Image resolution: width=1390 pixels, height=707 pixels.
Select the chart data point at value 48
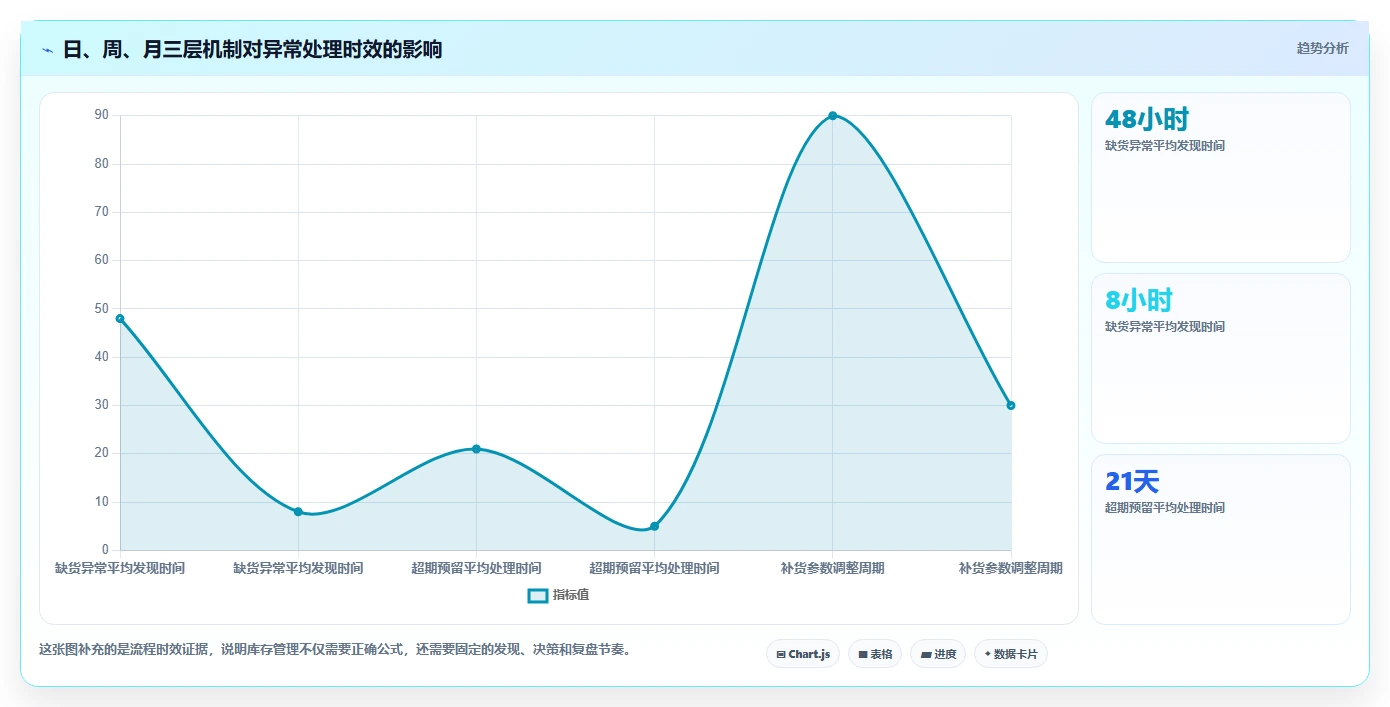point(120,318)
